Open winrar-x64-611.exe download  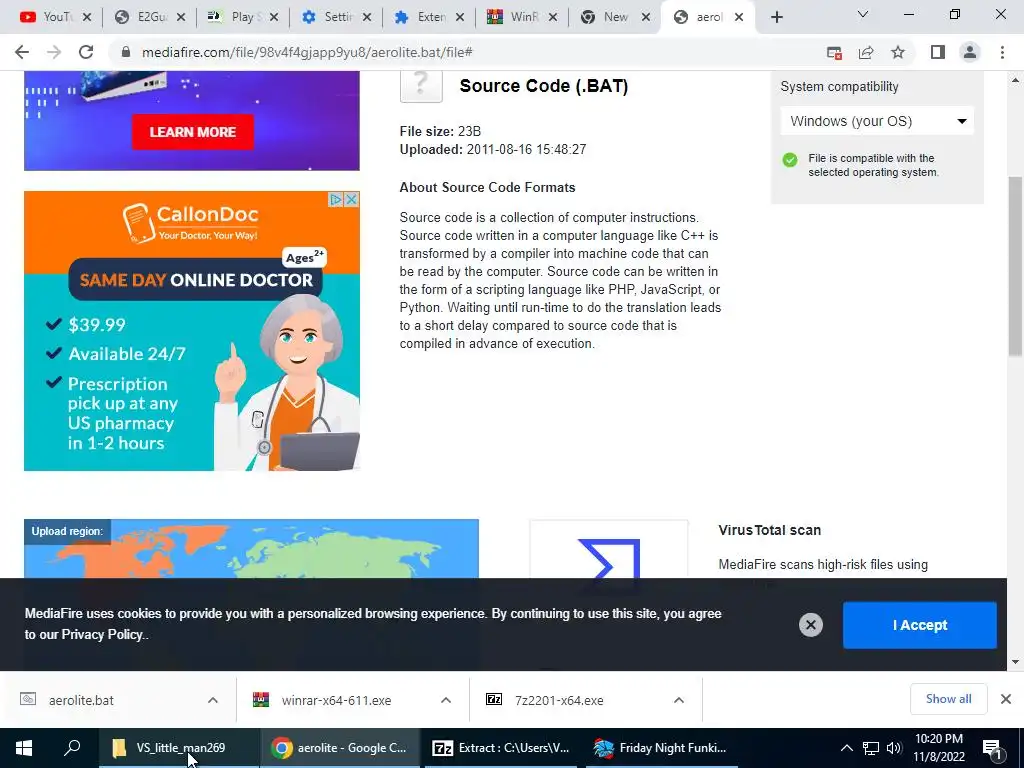click(x=336, y=700)
